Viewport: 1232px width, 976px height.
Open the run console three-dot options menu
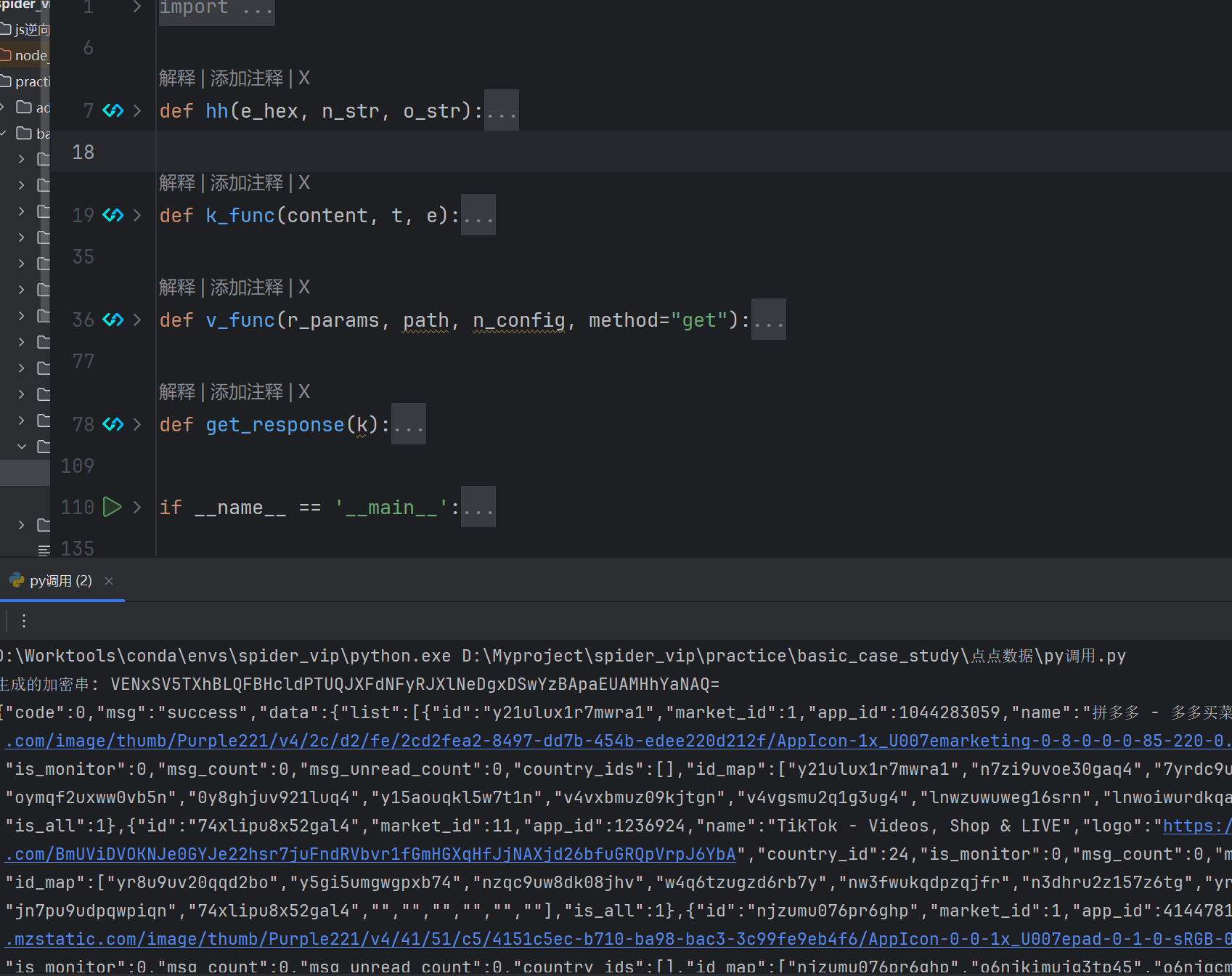point(24,621)
